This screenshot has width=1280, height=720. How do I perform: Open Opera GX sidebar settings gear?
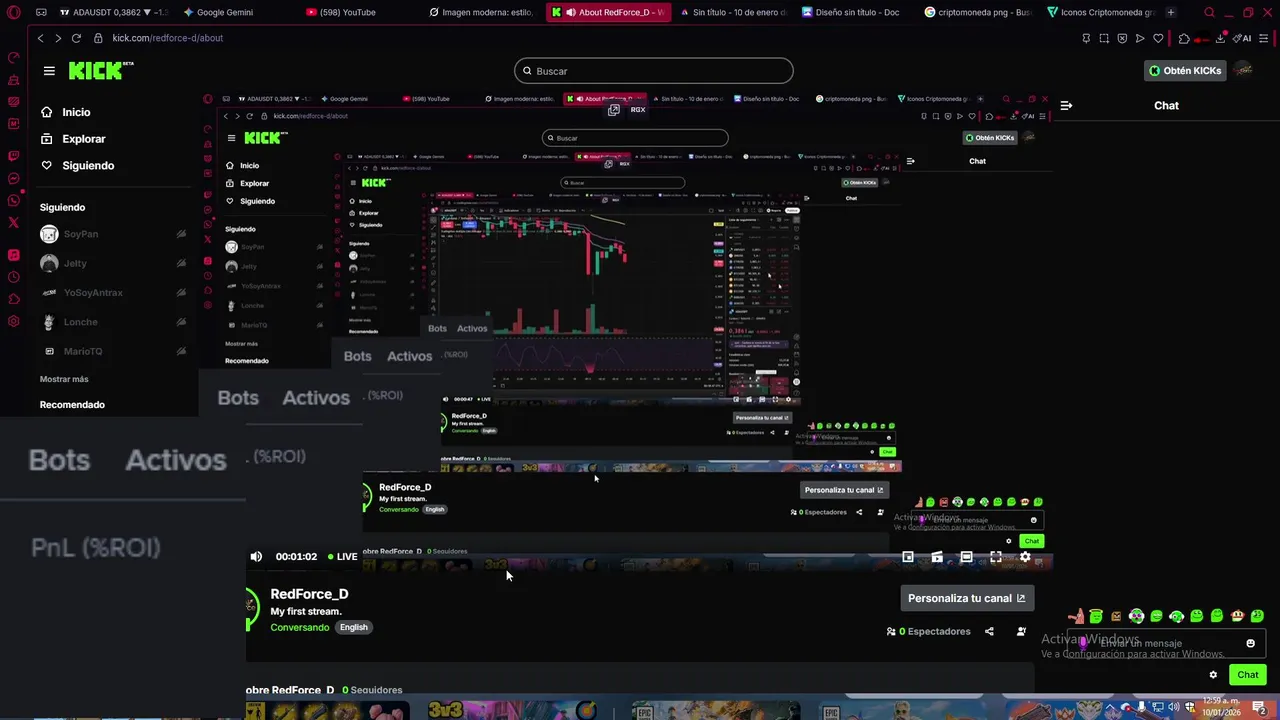point(13,321)
